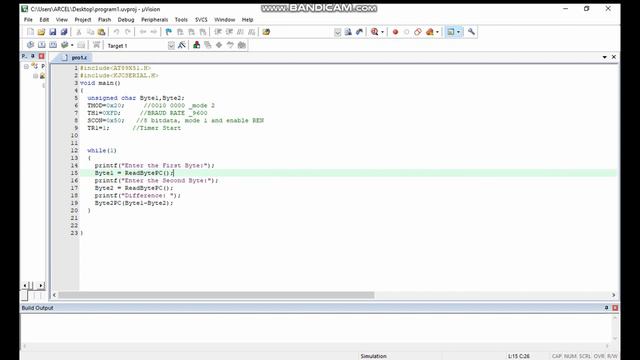640x360 pixels.
Task: Rebuild all target files
Action: point(53,45)
